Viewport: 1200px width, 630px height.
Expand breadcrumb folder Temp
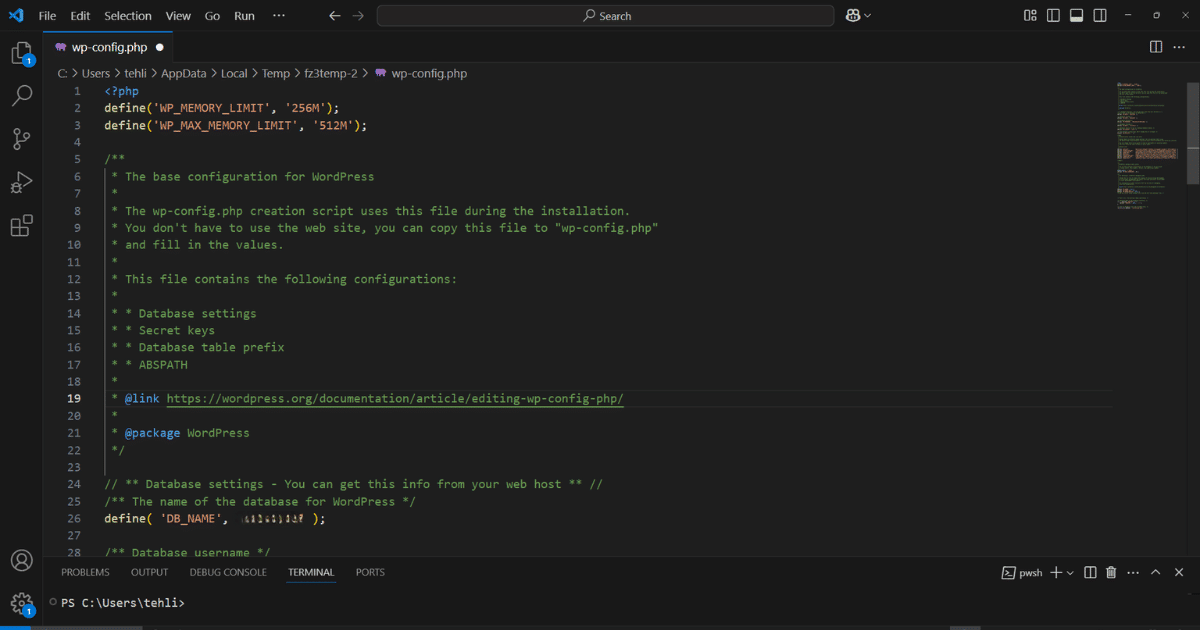tap(276, 73)
